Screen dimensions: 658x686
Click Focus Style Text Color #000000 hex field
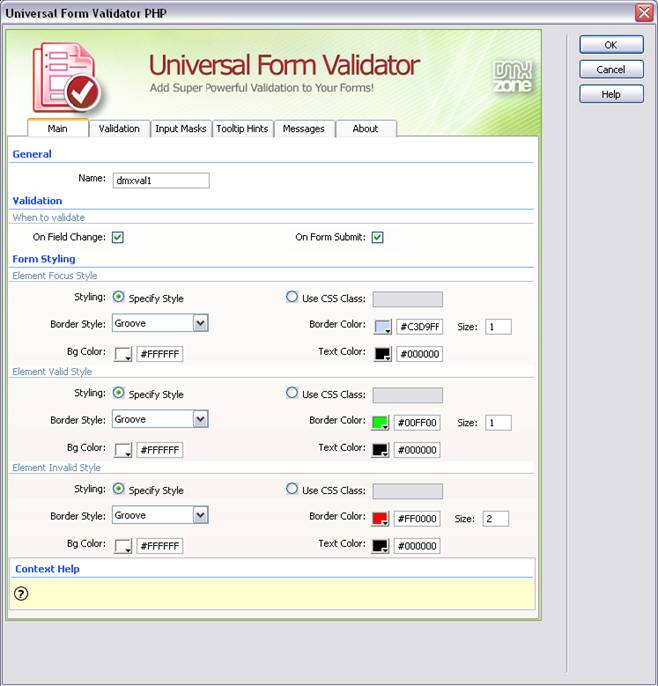[420, 354]
